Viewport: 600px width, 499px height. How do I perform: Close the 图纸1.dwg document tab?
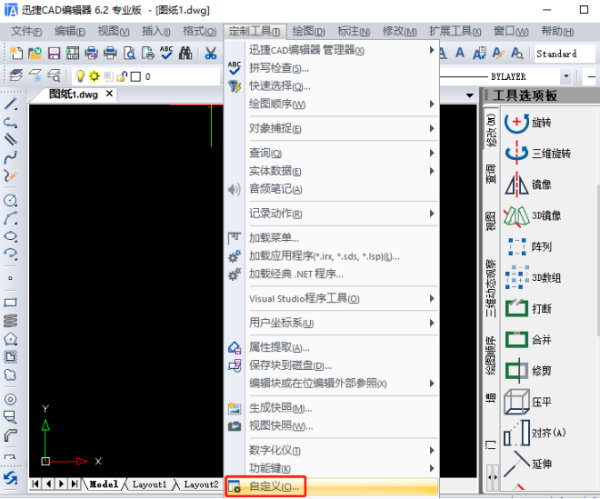pos(109,94)
